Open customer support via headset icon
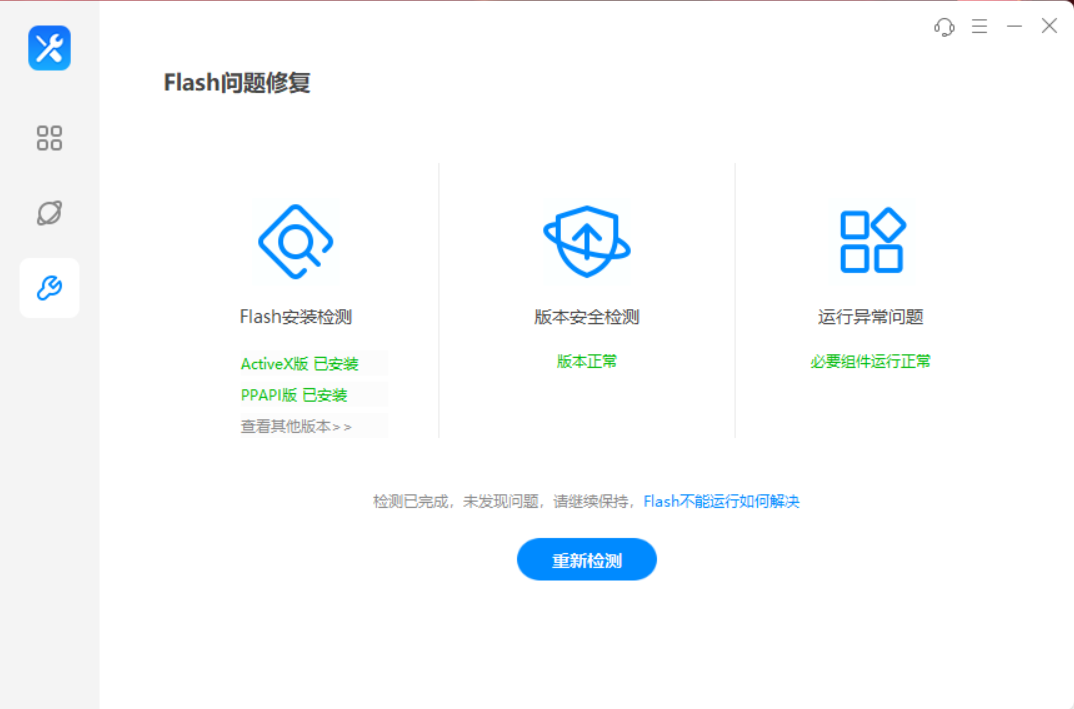Image resolution: width=1074 pixels, height=709 pixels. [x=943, y=26]
